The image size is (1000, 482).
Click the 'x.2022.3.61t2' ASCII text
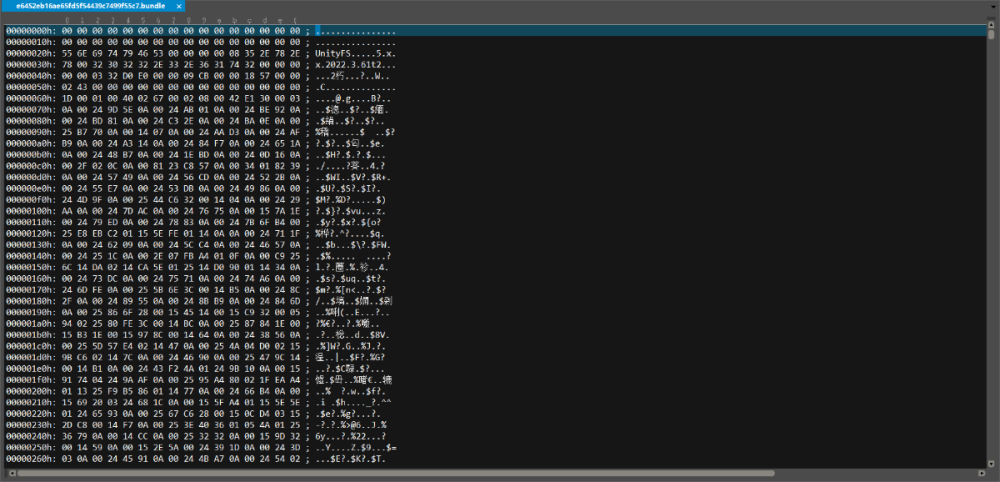(x=345, y=64)
